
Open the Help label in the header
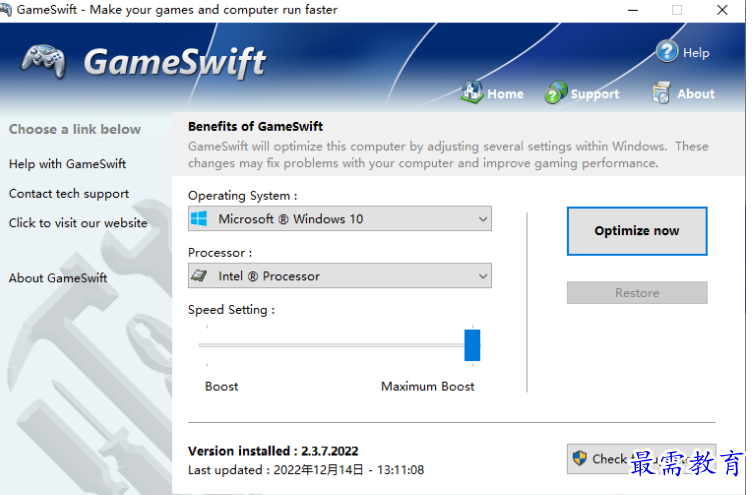coord(696,53)
